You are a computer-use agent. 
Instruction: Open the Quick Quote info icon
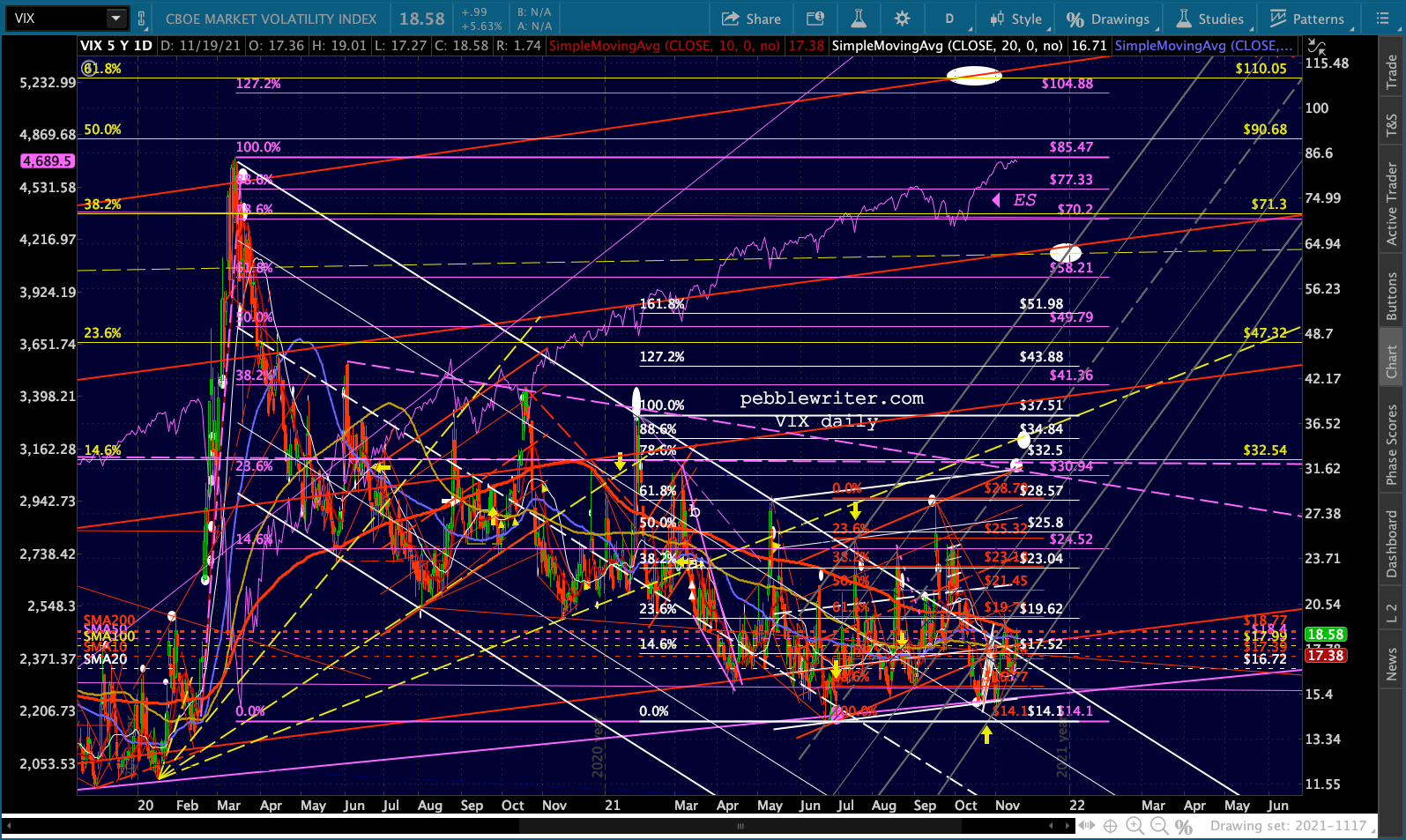tap(815, 19)
